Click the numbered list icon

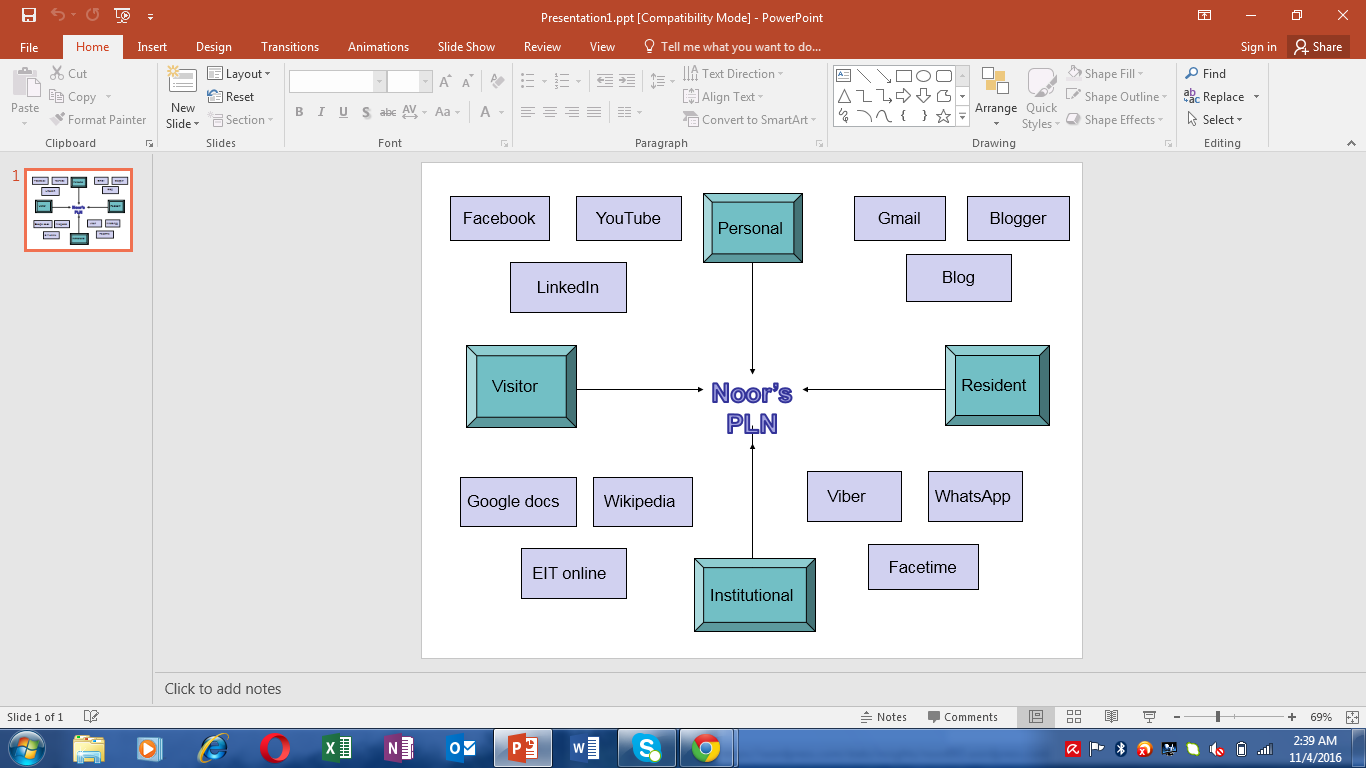[x=564, y=81]
